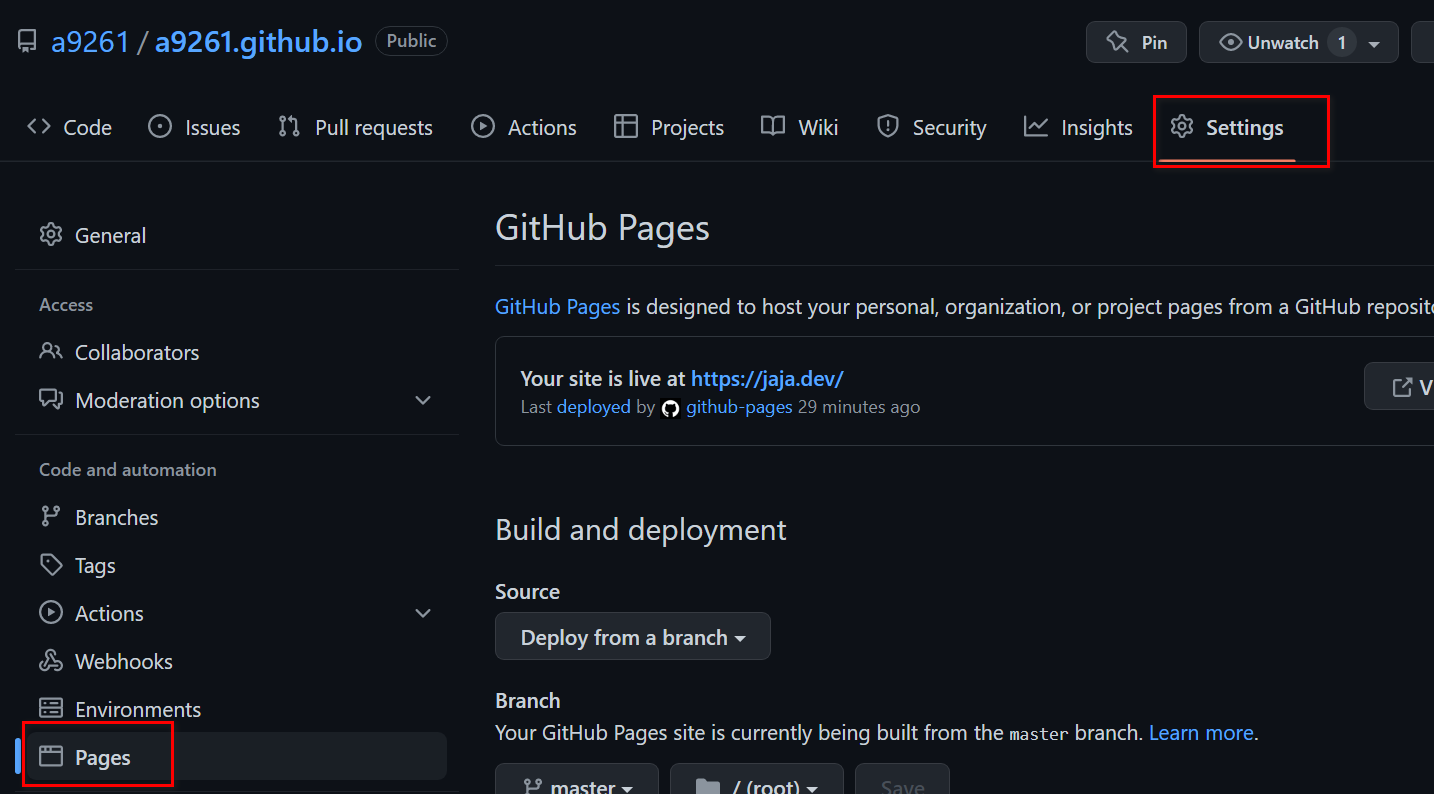The width and height of the screenshot is (1434, 794).
Task: Click the Projects grid icon
Action: coord(626,127)
